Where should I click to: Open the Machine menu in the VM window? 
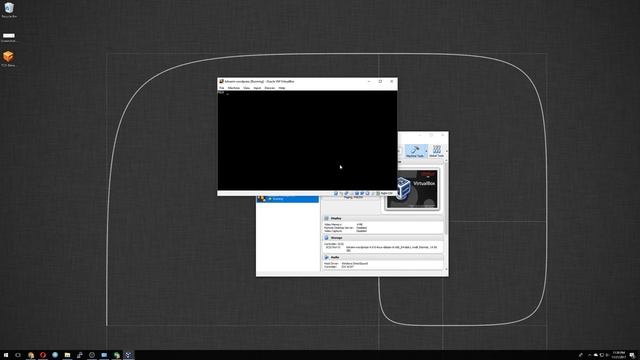tap(234, 88)
